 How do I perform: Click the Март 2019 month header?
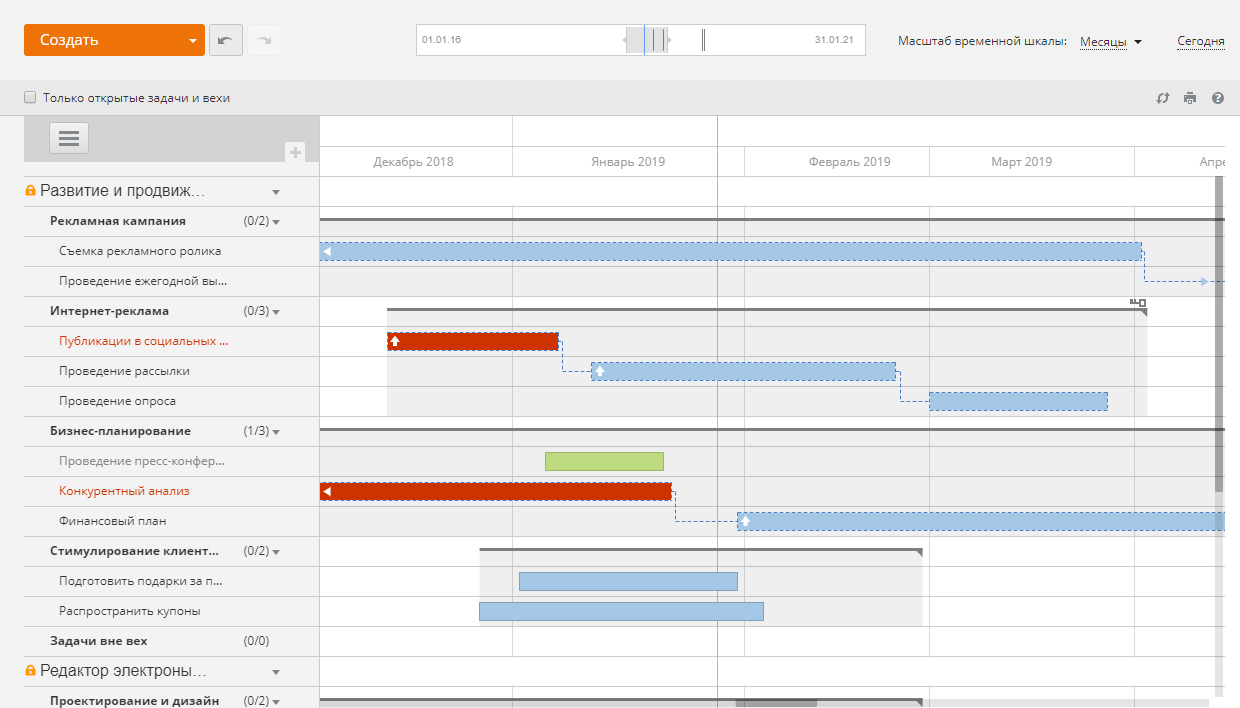tap(1022, 162)
